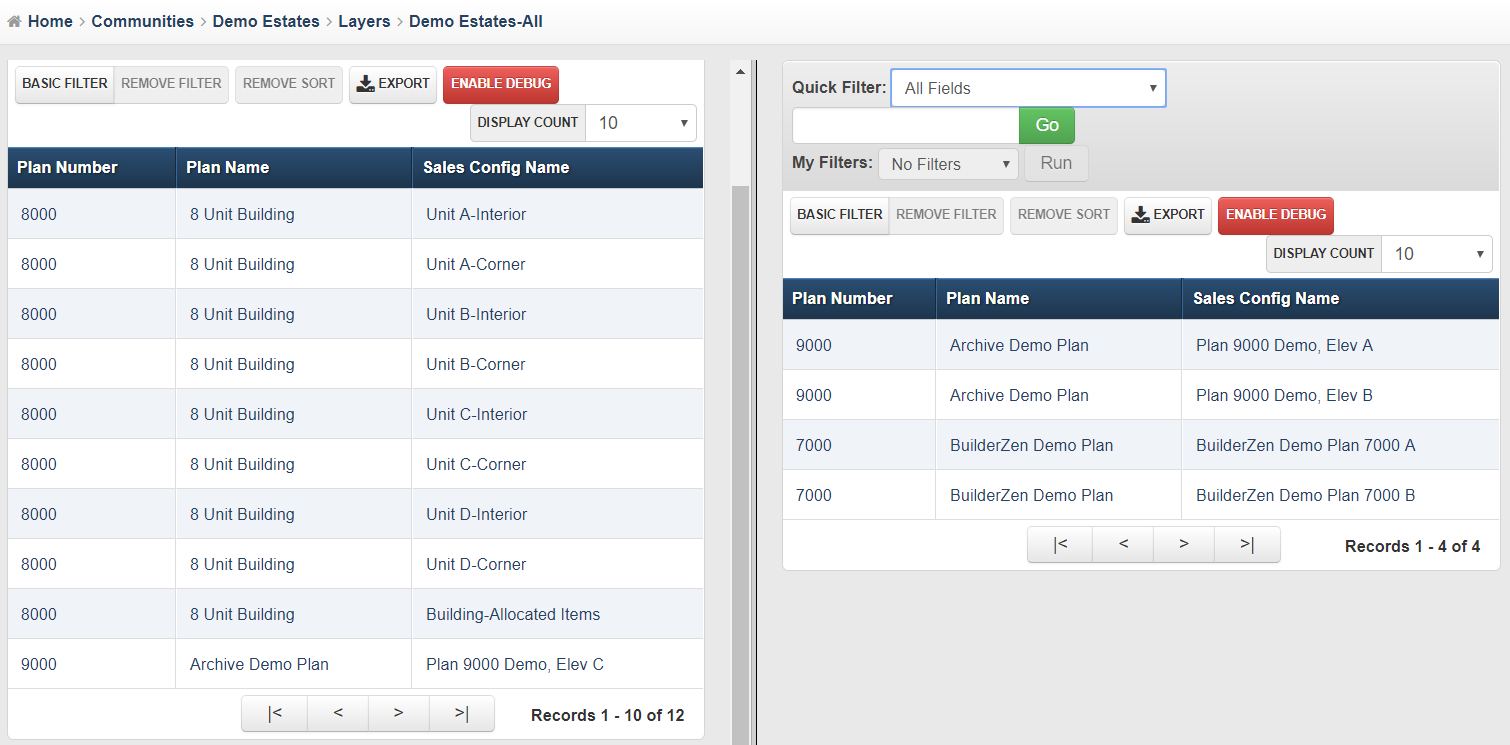The height and width of the screenshot is (745, 1510).
Task: Navigate to the Communities breadcrumb
Action: [x=142, y=21]
